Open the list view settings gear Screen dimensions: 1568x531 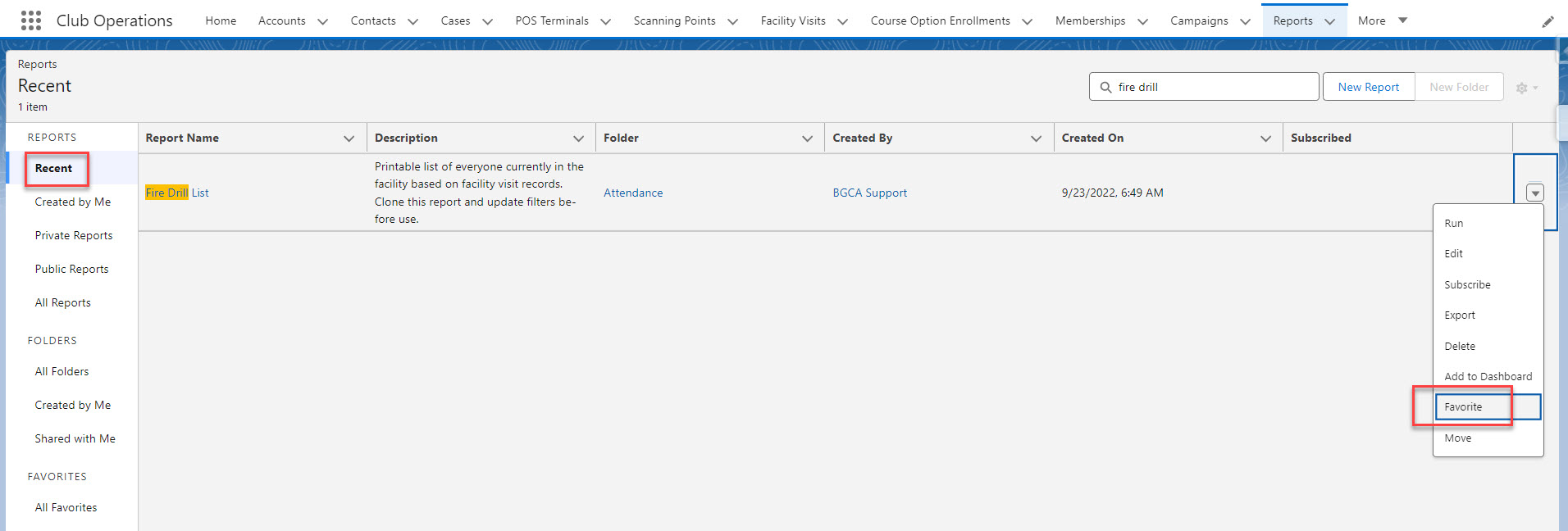1525,88
